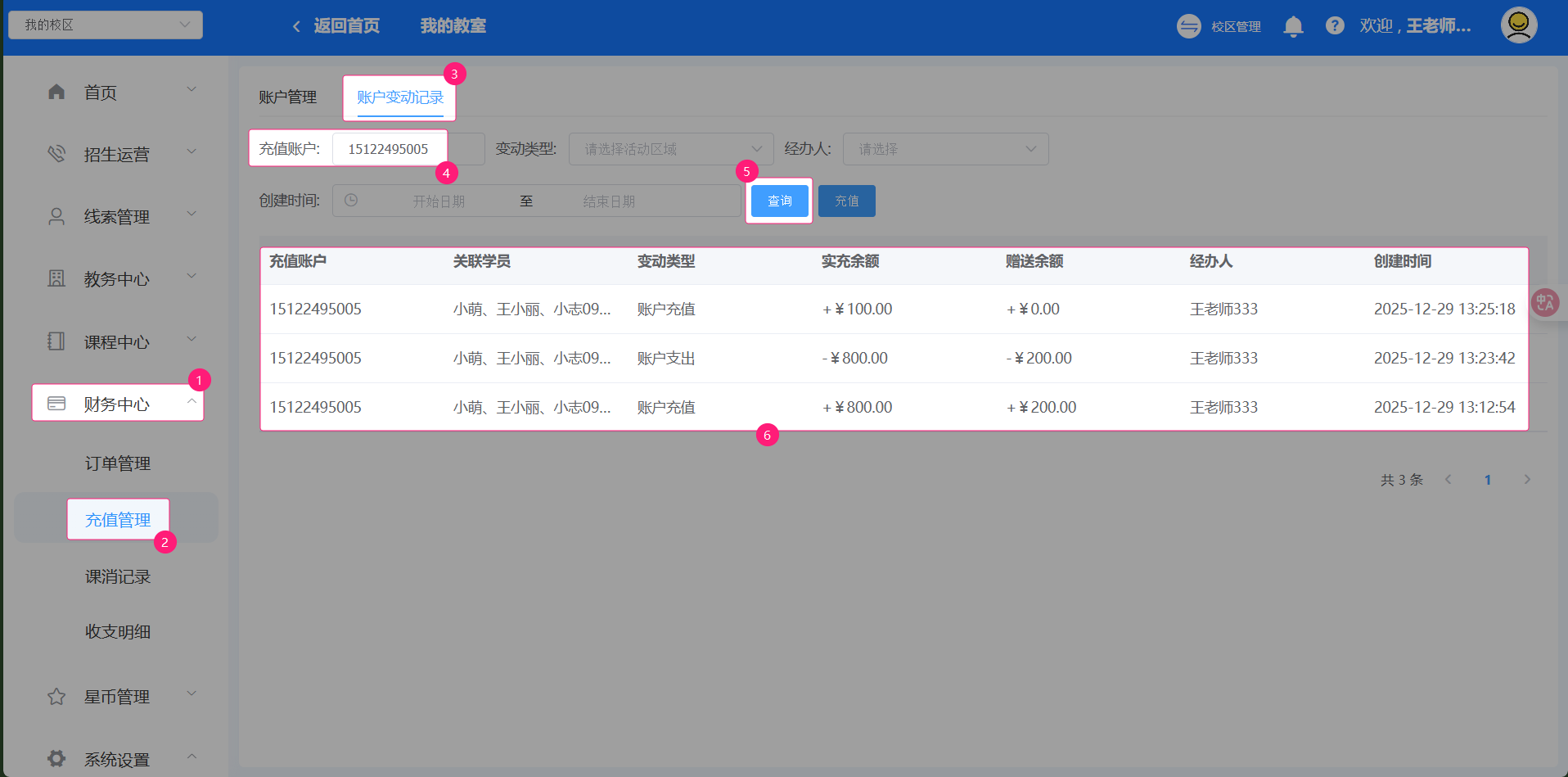Open the 变动类型 dropdown
This screenshot has height=777, width=1568.
[x=670, y=149]
